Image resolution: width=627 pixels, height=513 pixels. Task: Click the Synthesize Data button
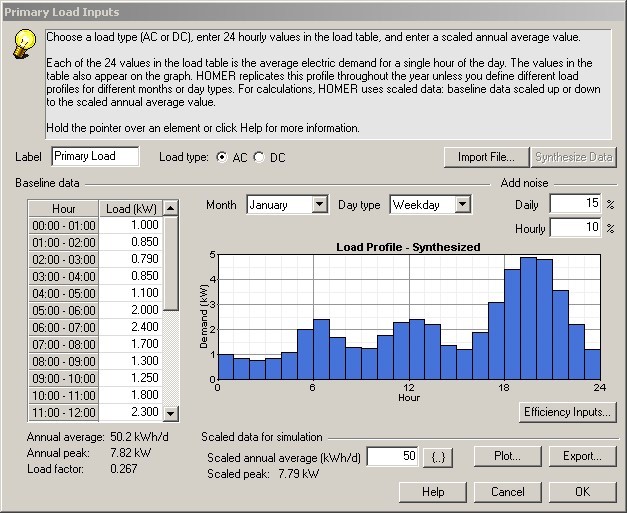click(573, 157)
